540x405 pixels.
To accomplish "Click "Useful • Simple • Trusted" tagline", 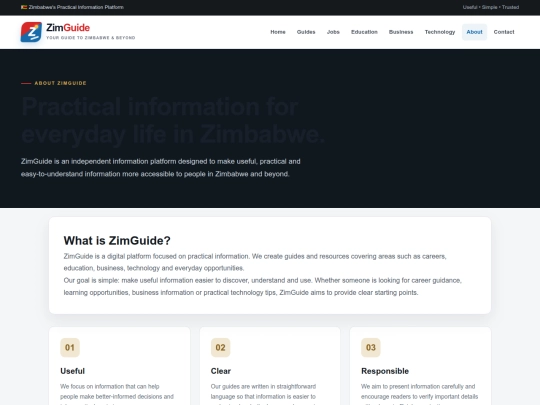I will tap(491, 7).
